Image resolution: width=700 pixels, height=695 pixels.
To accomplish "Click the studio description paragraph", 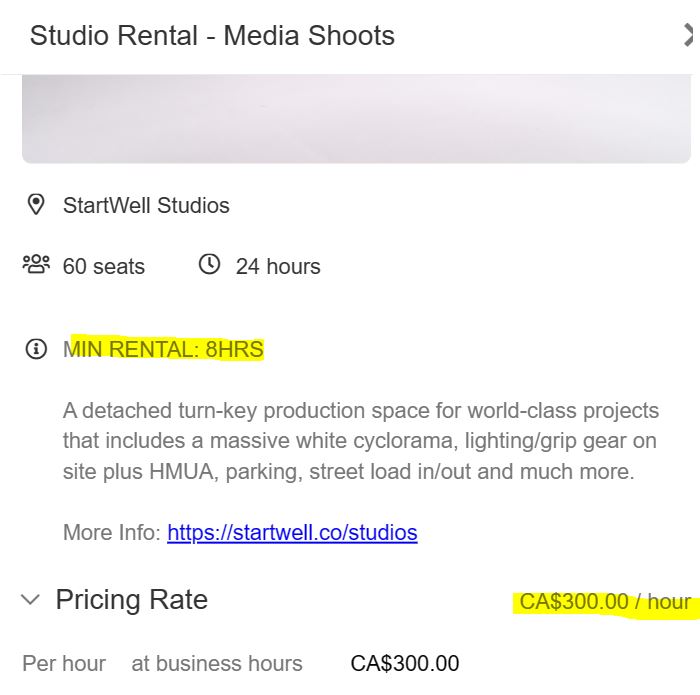I will point(360,441).
